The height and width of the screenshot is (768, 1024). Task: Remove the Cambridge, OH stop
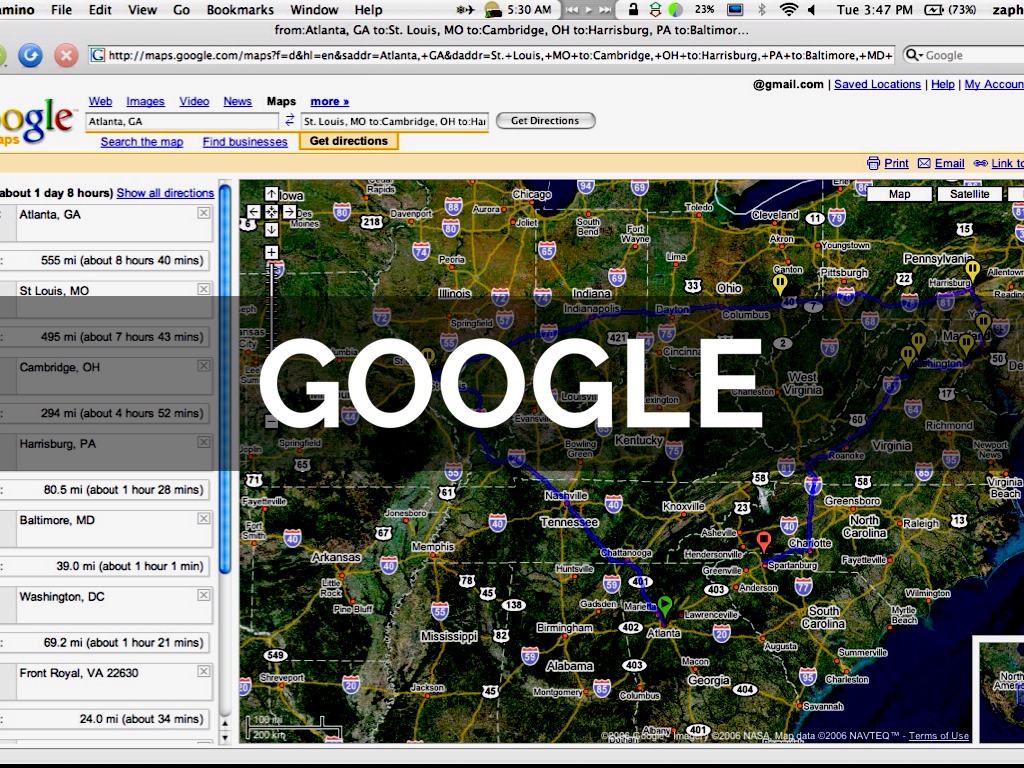(204, 366)
